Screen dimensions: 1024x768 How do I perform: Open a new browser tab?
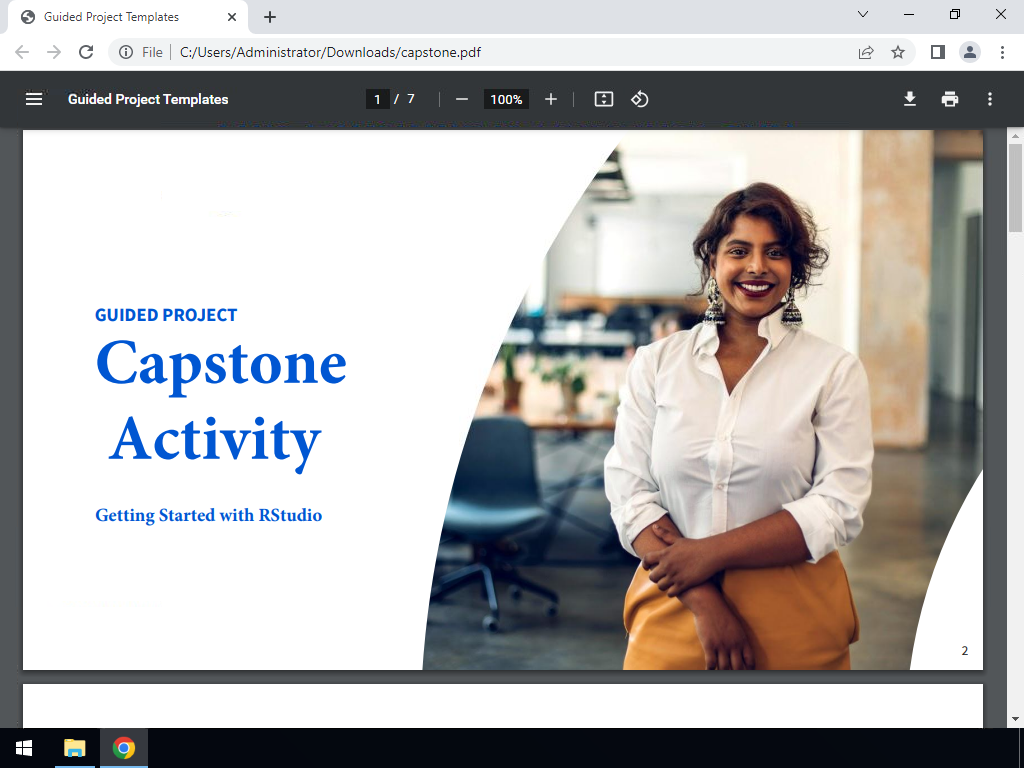(x=270, y=17)
